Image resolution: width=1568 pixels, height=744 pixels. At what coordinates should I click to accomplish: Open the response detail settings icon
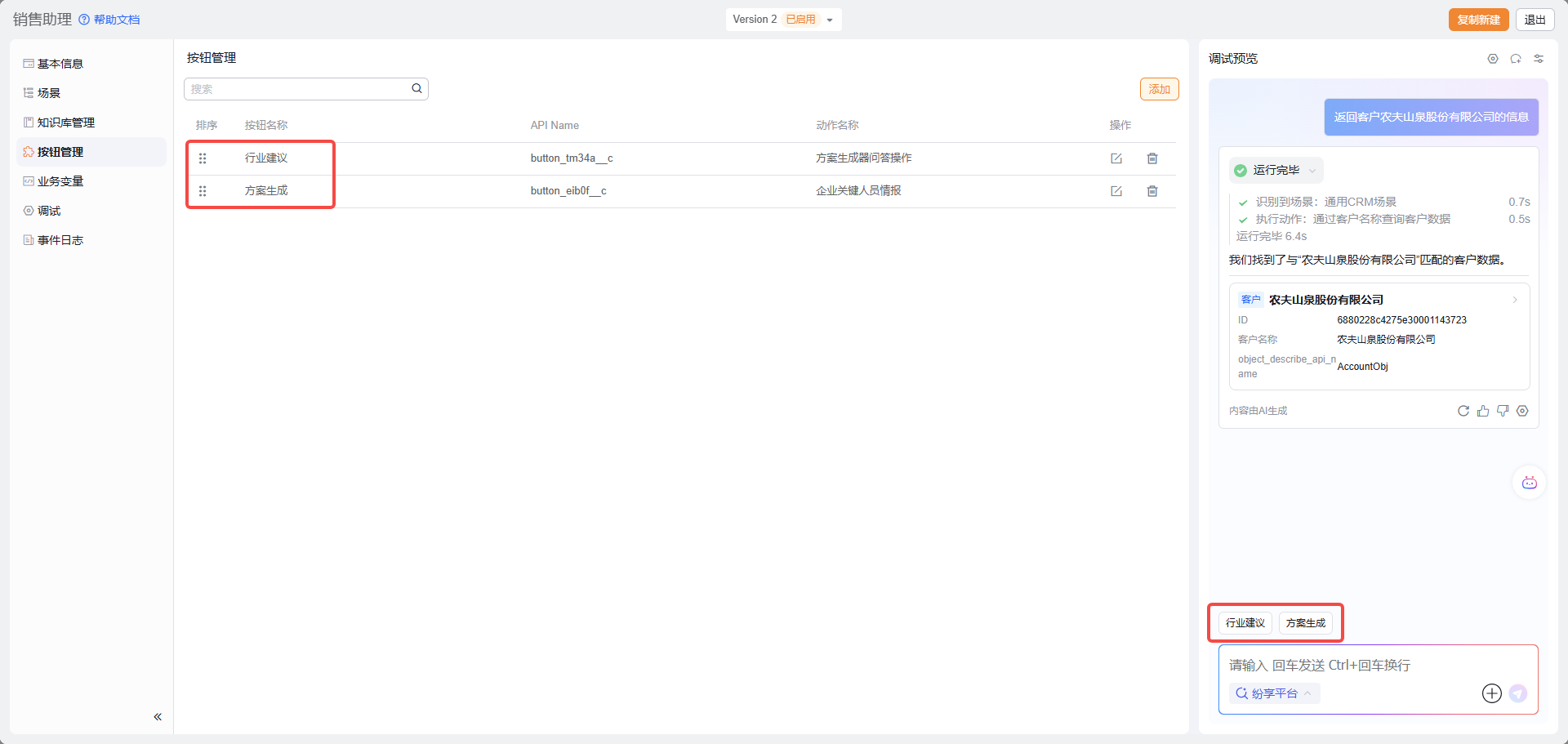tap(1522, 411)
